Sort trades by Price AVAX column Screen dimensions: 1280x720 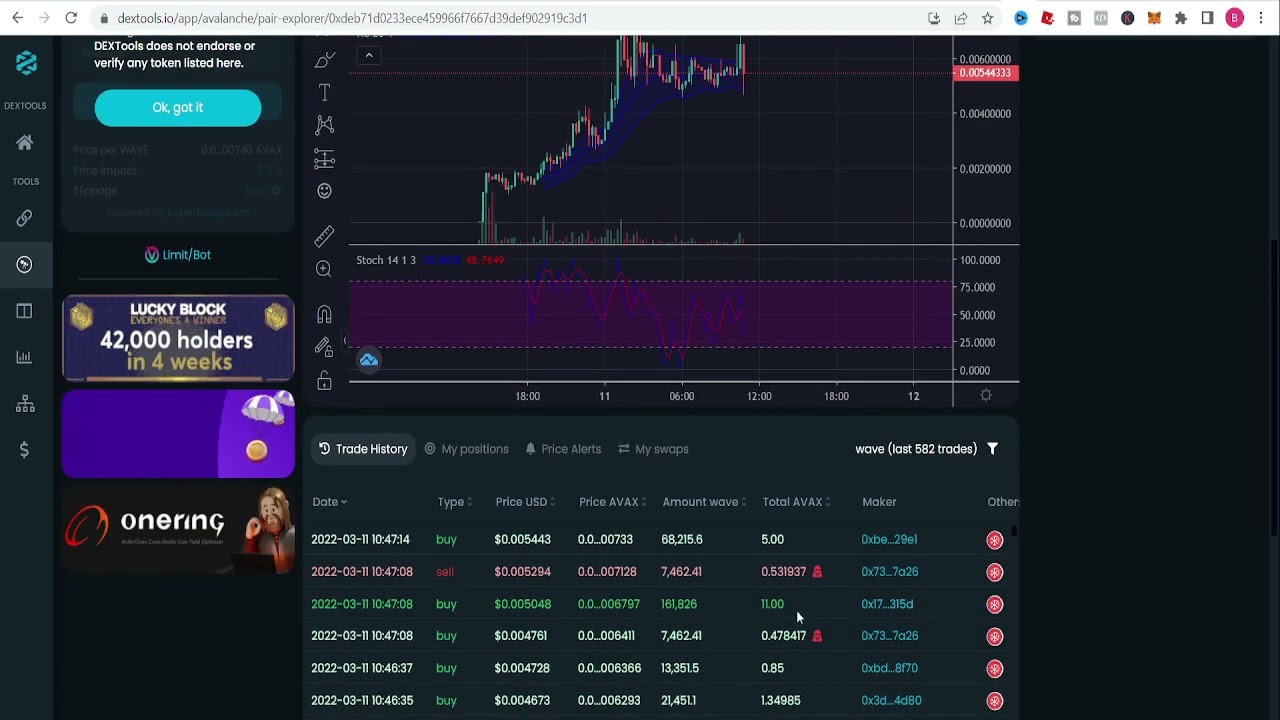(612, 502)
